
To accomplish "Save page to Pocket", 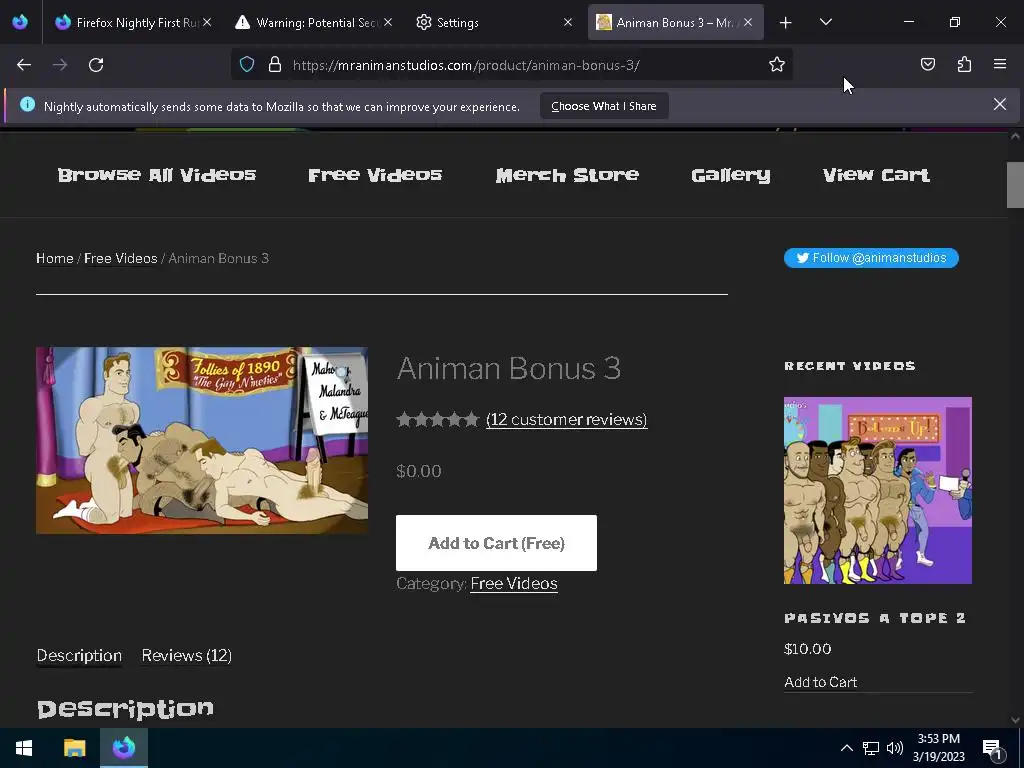I will tap(928, 65).
